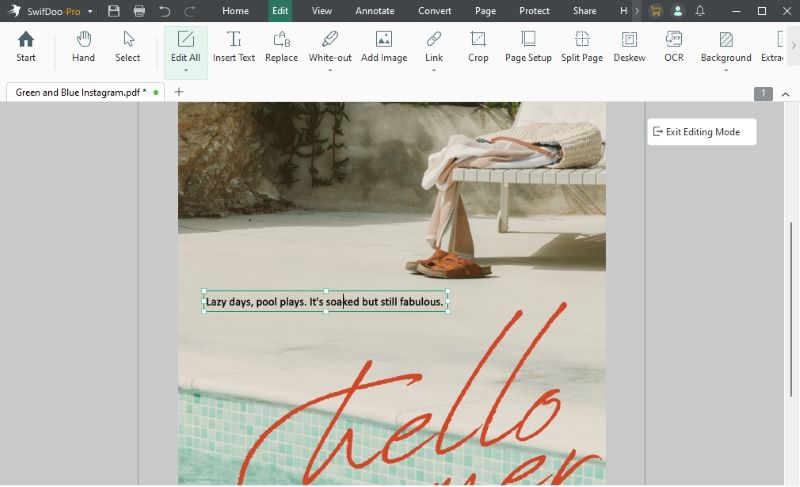
Task: Expand the Edit All dropdown arrow
Action: pyautogui.click(x=186, y=70)
